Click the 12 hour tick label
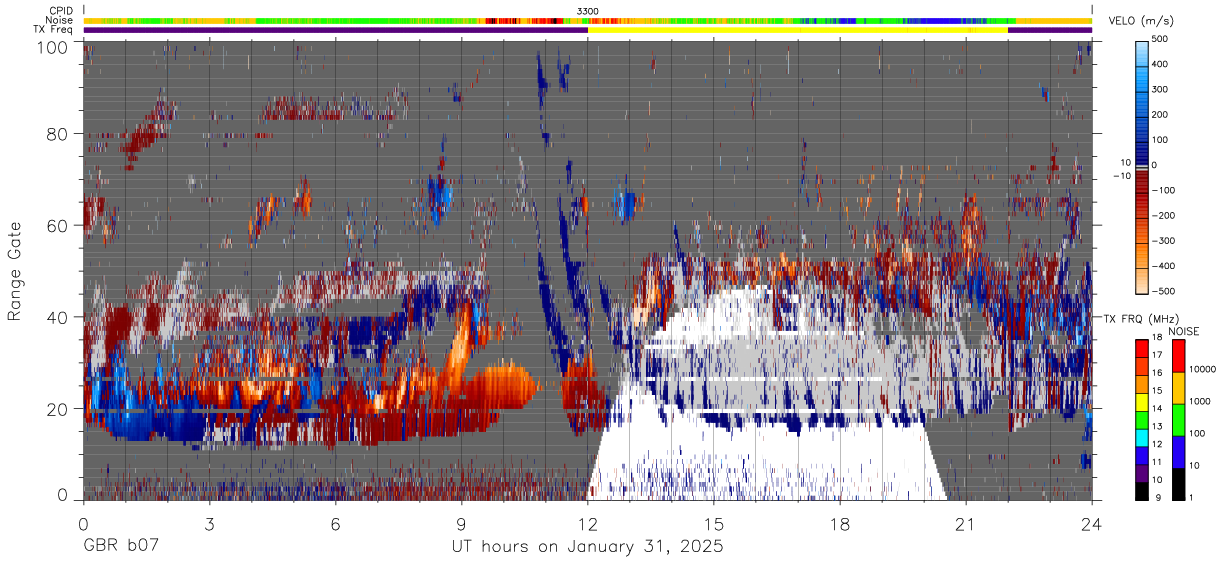 coord(587,524)
